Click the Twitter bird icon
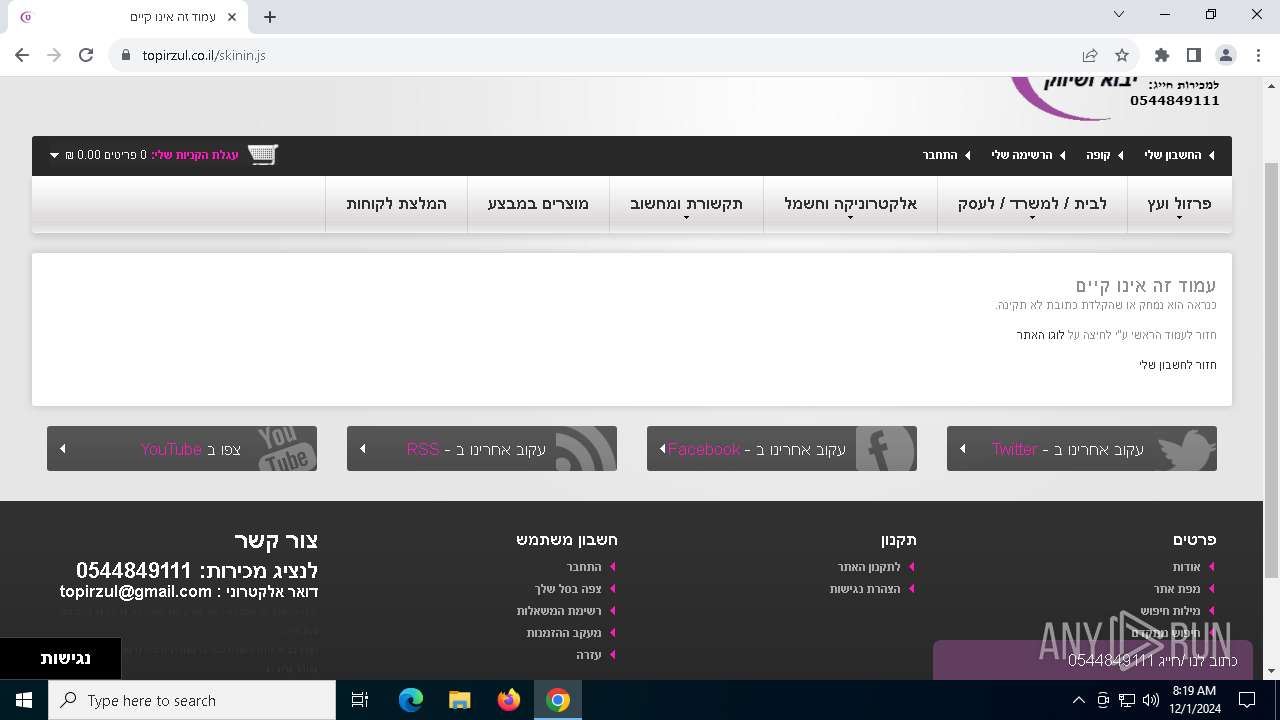 1185,449
